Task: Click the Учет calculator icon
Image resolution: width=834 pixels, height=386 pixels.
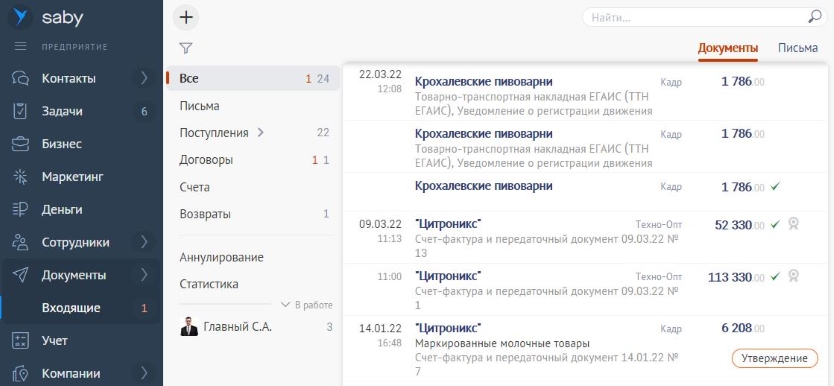Action: (x=20, y=341)
